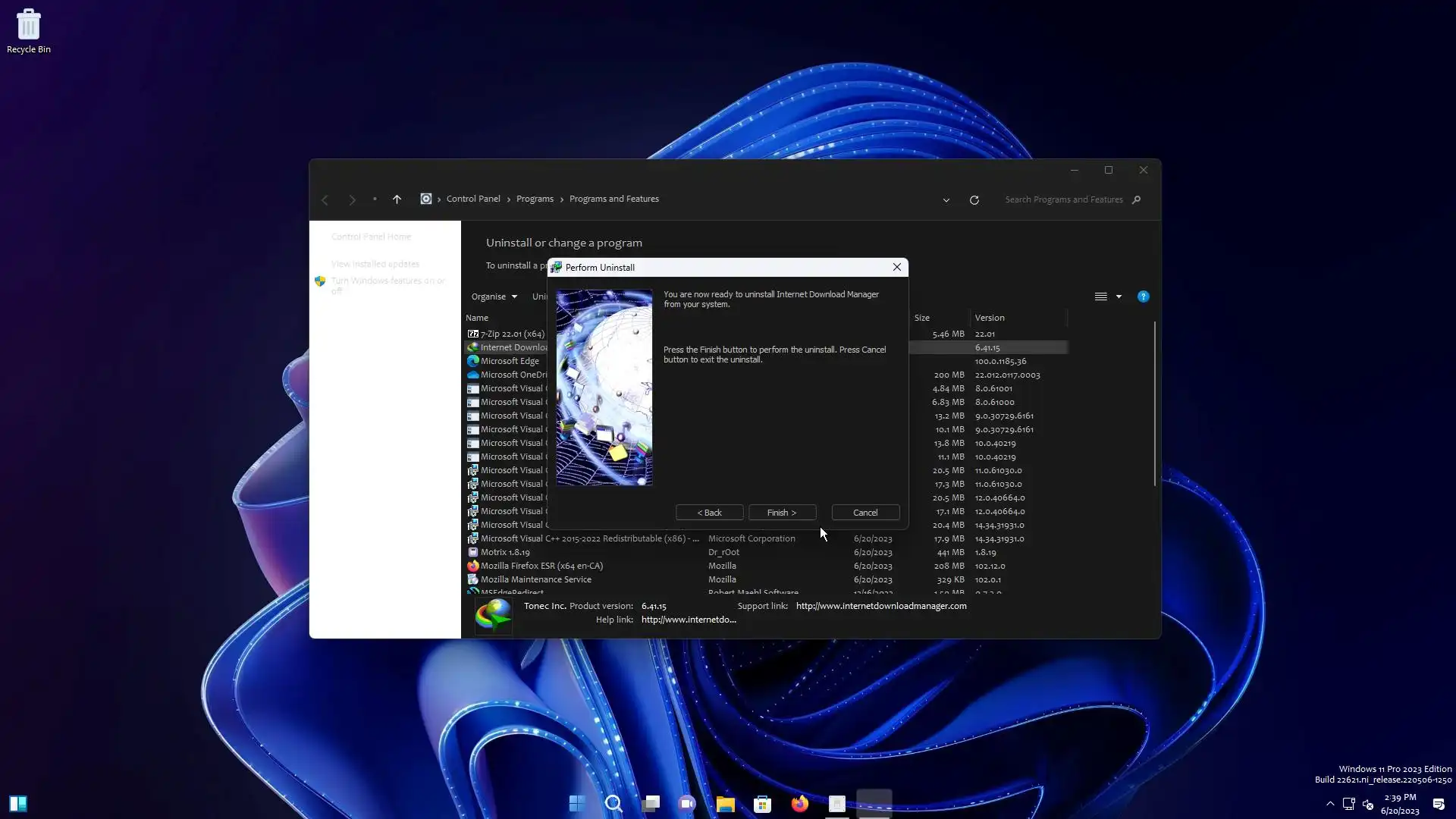Viewport: 1456px width, 819px height.
Task: Click the help question mark icon
Action: pos(1143,297)
